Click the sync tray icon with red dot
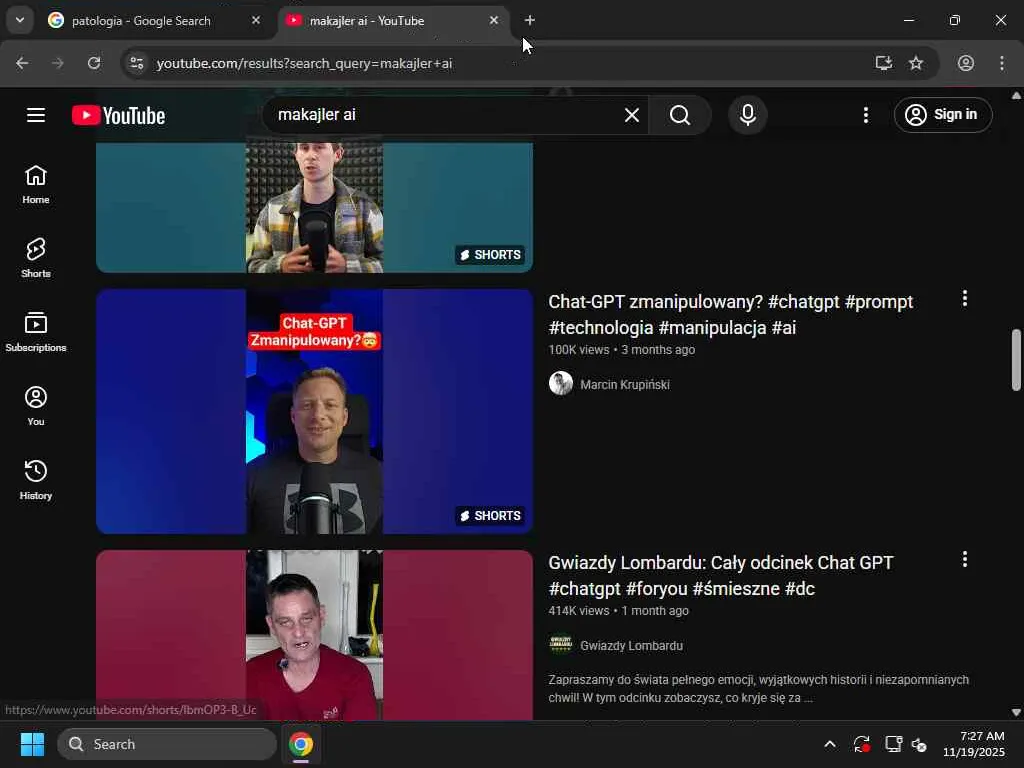 [x=861, y=744]
